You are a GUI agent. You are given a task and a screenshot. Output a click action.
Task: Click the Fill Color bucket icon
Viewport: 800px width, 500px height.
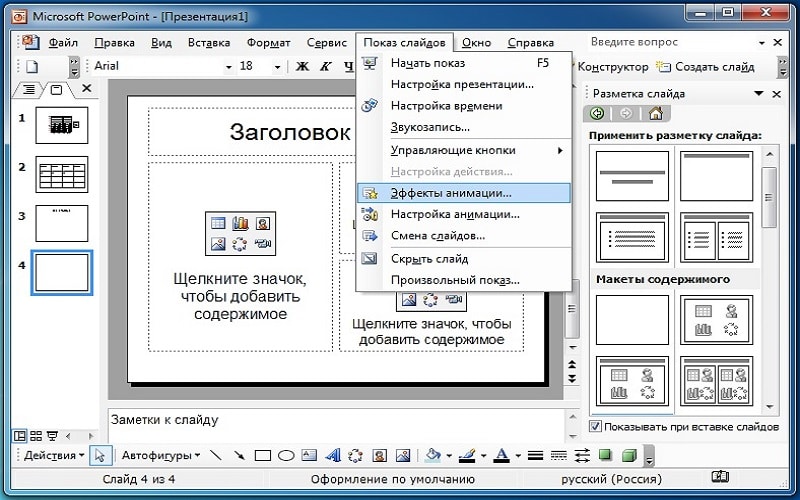(433, 455)
